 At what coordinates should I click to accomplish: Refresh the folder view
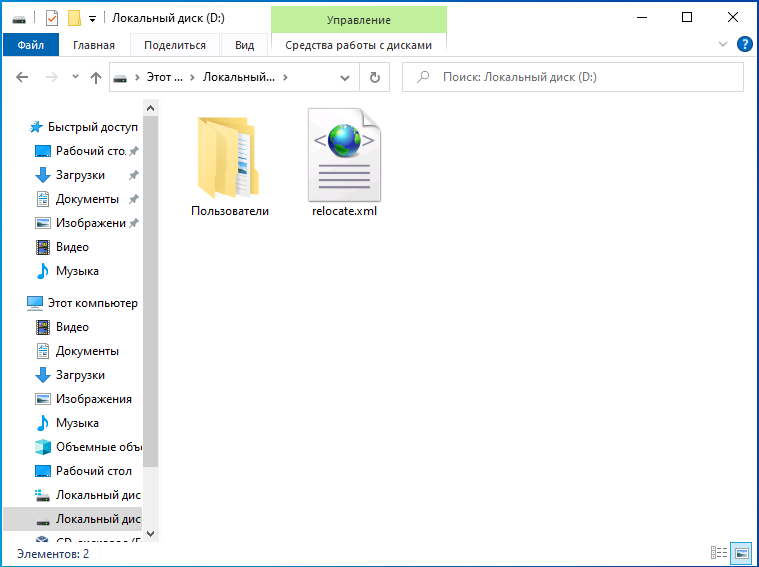click(x=375, y=77)
